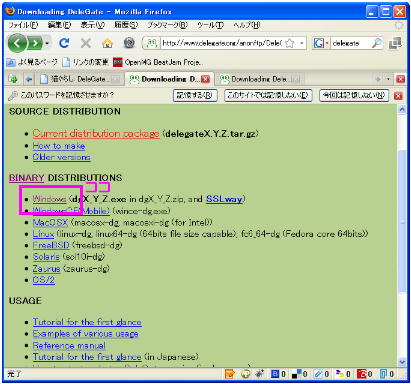Click the green Forward navigation arrow

coord(35,43)
